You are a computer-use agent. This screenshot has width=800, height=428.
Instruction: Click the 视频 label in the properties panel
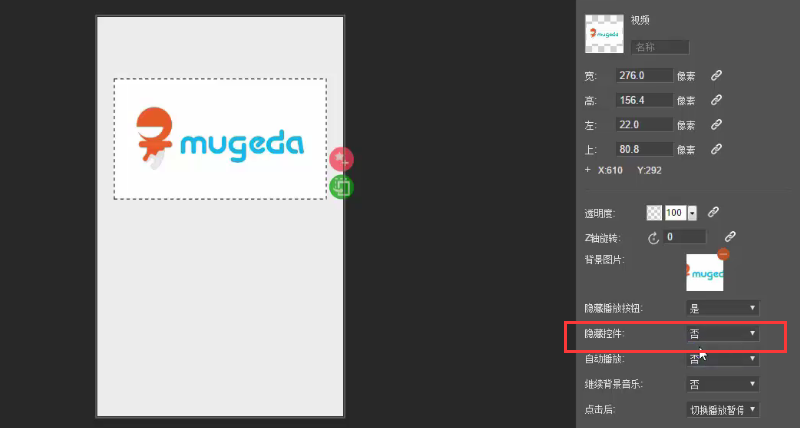pos(640,20)
